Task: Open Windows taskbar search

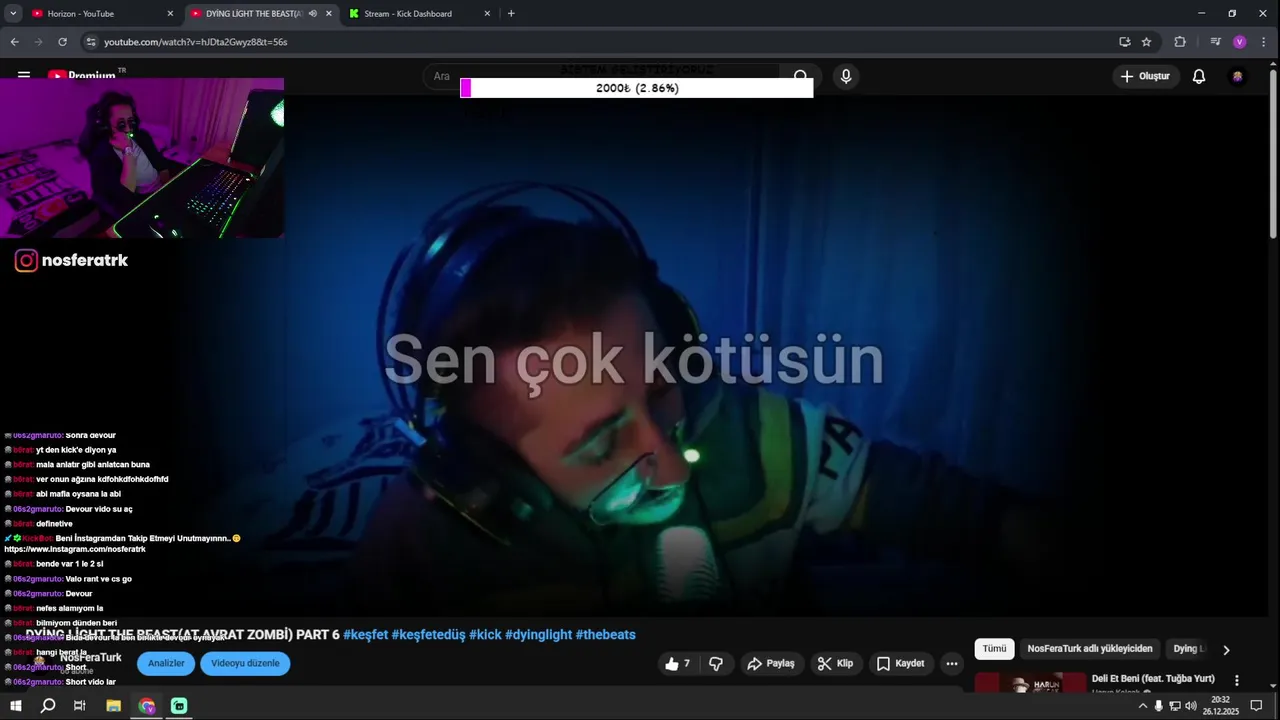Action: (47, 706)
